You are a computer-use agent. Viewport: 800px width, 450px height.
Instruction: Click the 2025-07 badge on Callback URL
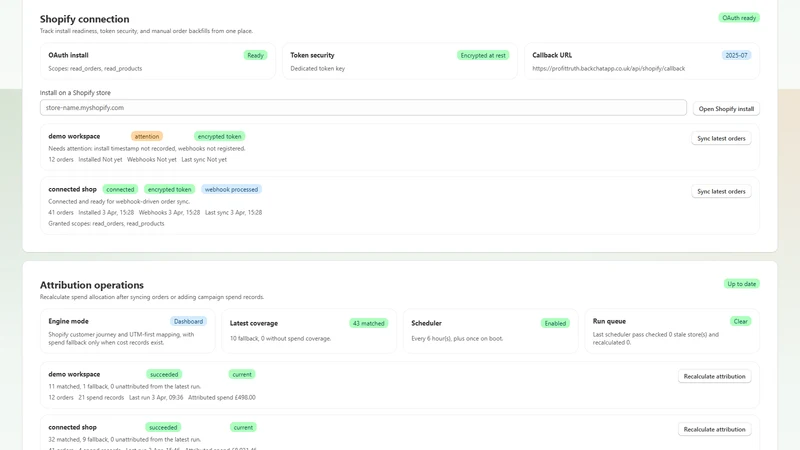[x=736, y=55]
